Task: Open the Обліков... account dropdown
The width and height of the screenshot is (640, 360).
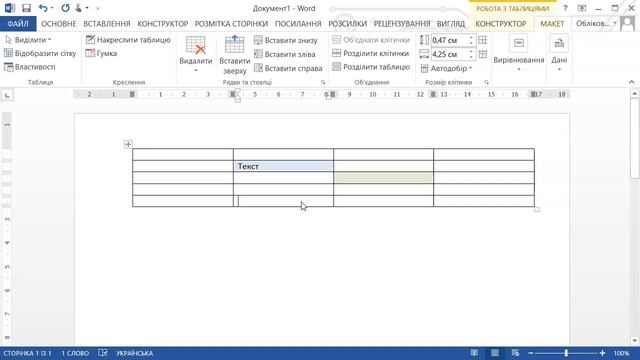Action: [x=596, y=24]
